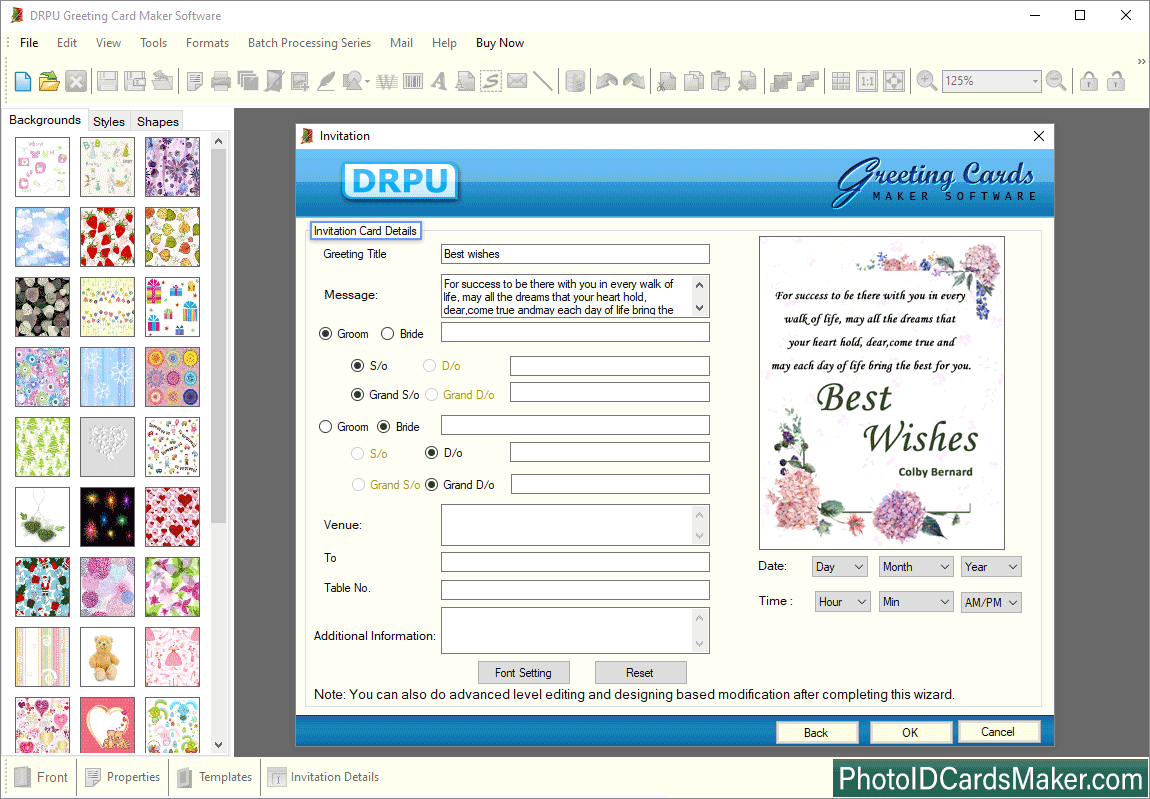
Task: Click the 1:1 actual size icon
Action: coord(867,81)
